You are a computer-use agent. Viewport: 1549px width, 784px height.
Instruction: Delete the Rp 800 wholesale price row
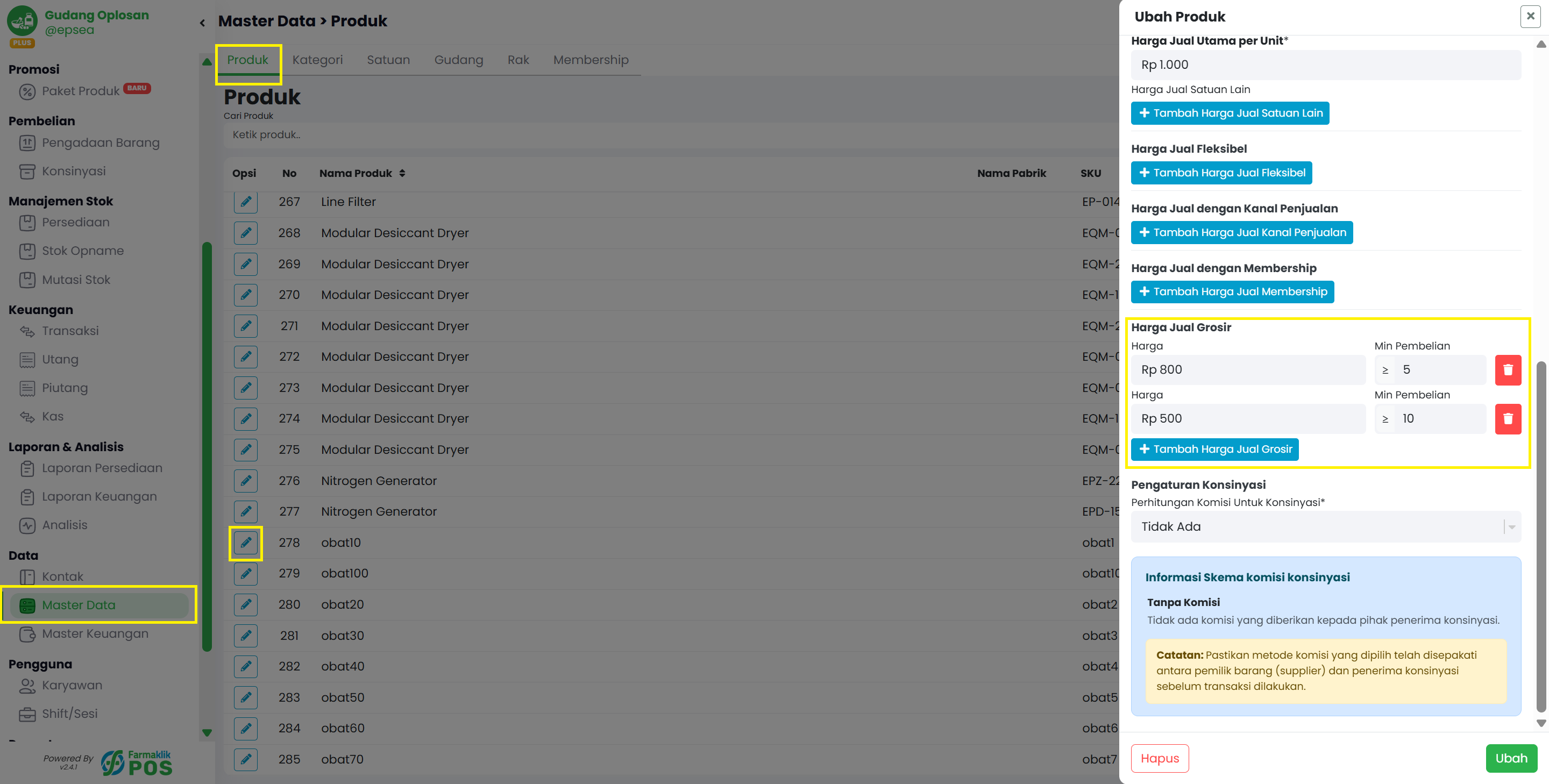(1508, 370)
